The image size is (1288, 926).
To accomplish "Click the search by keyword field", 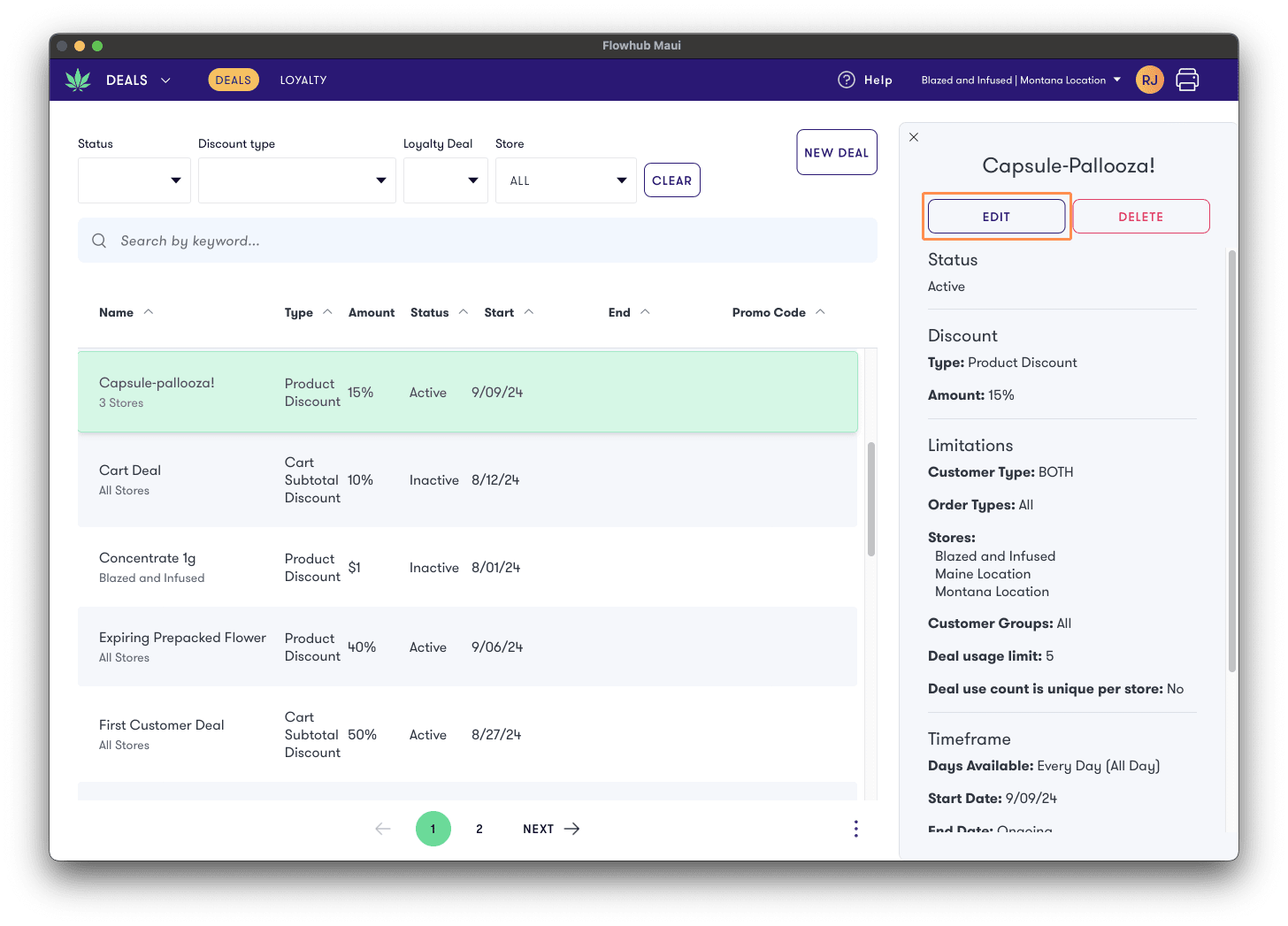I will [x=478, y=241].
